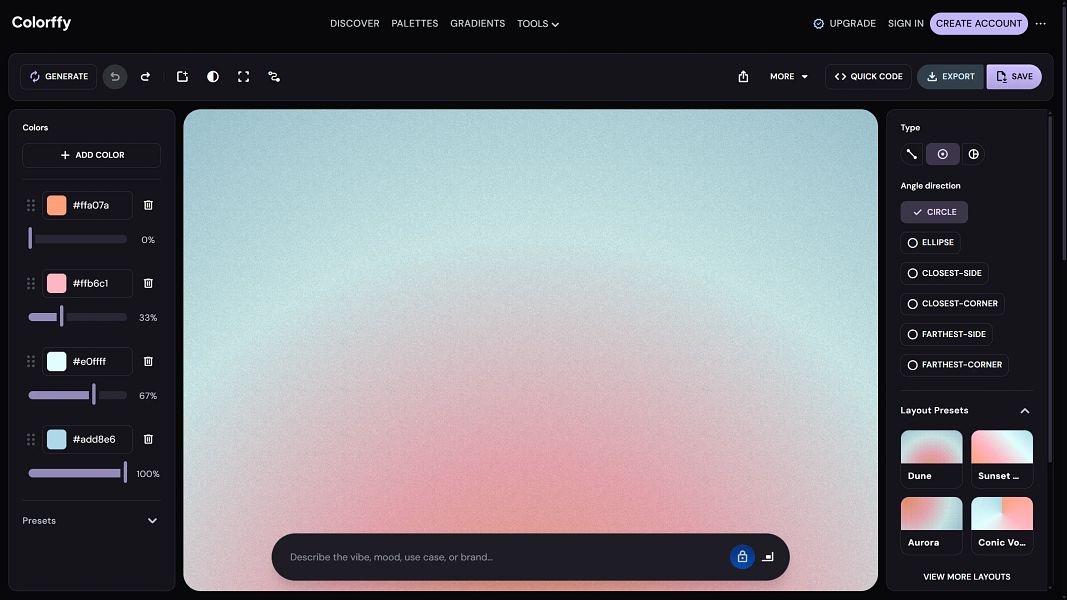Image resolution: width=1067 pixels, height=600 pixels.
Task: Select the Ellipse option
Action: point(930,242)
